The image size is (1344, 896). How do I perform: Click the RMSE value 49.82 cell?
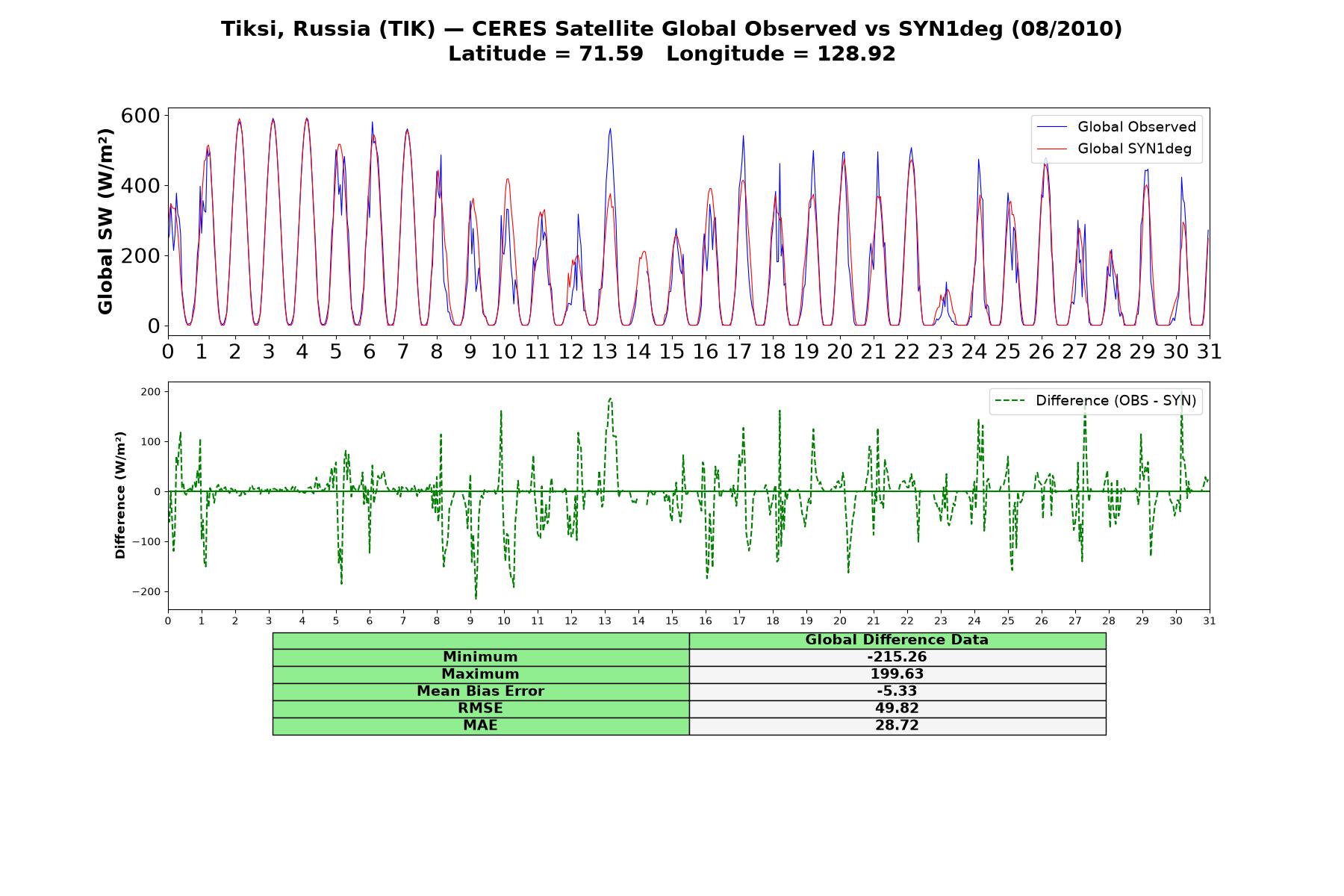(897, 709)
